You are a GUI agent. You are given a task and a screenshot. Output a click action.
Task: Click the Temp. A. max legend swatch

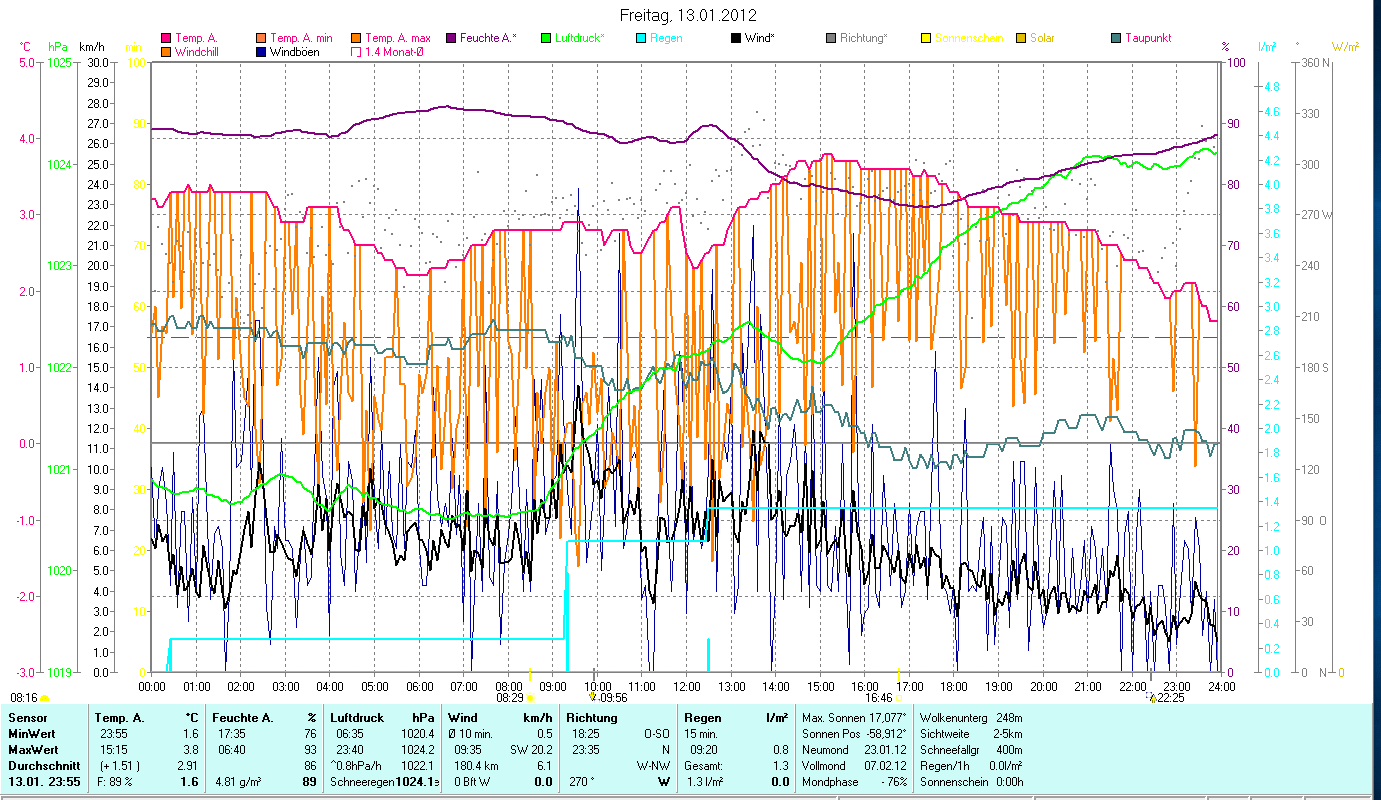[x=357, y=38]
